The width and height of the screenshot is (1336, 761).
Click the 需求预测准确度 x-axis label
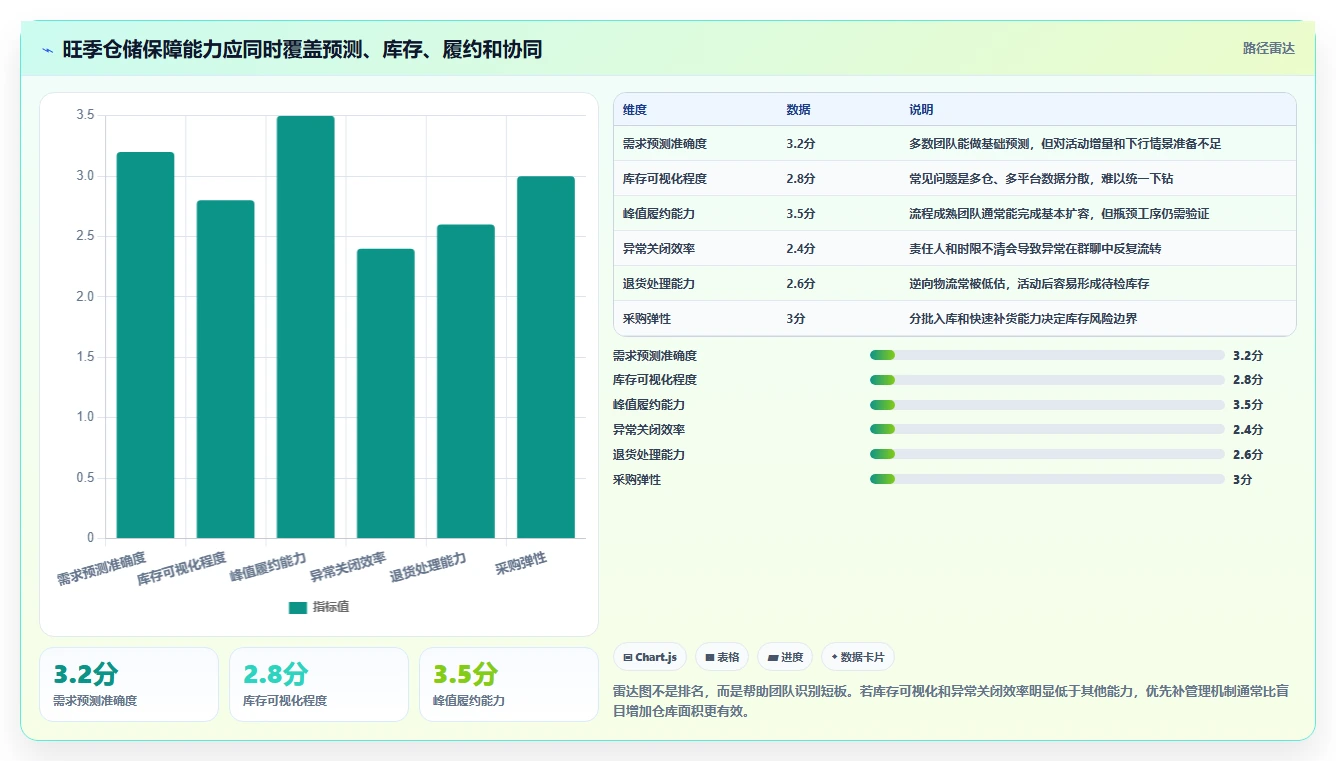click(x=101, y=568)
